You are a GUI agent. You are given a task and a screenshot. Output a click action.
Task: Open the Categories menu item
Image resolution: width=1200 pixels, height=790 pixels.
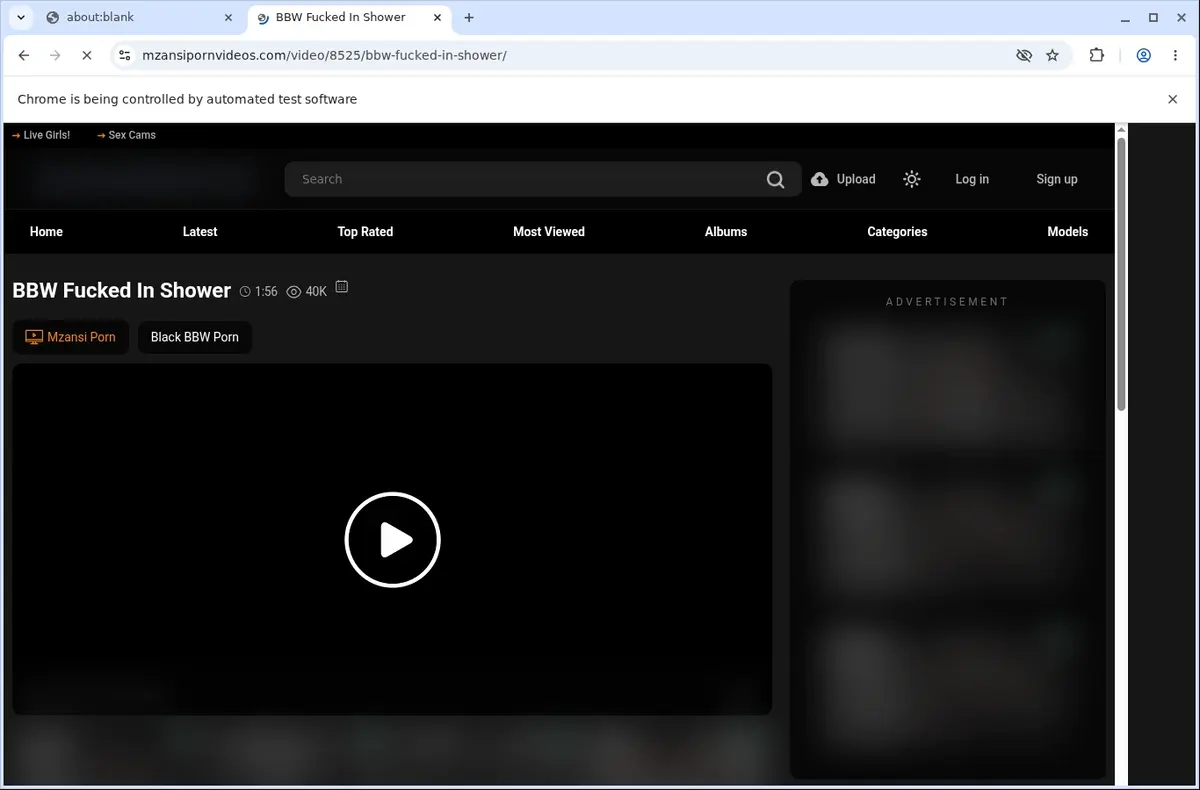[897, 231]
